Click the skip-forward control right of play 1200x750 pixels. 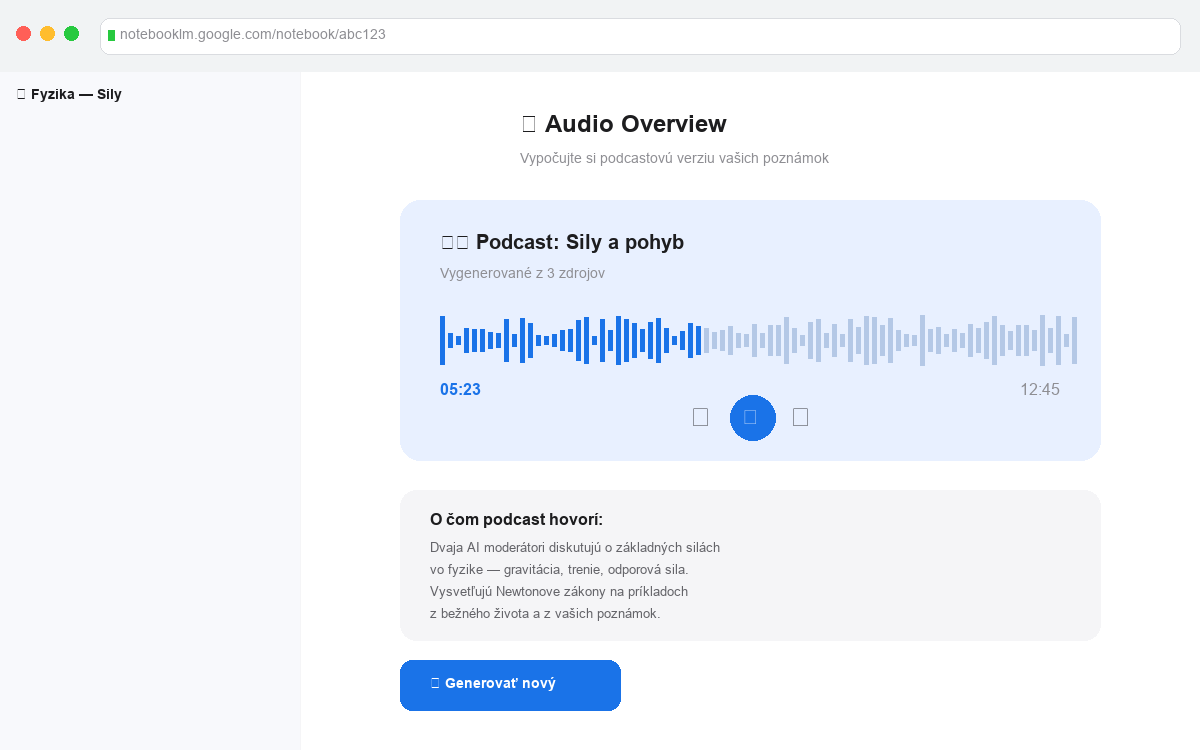(800, 417)
